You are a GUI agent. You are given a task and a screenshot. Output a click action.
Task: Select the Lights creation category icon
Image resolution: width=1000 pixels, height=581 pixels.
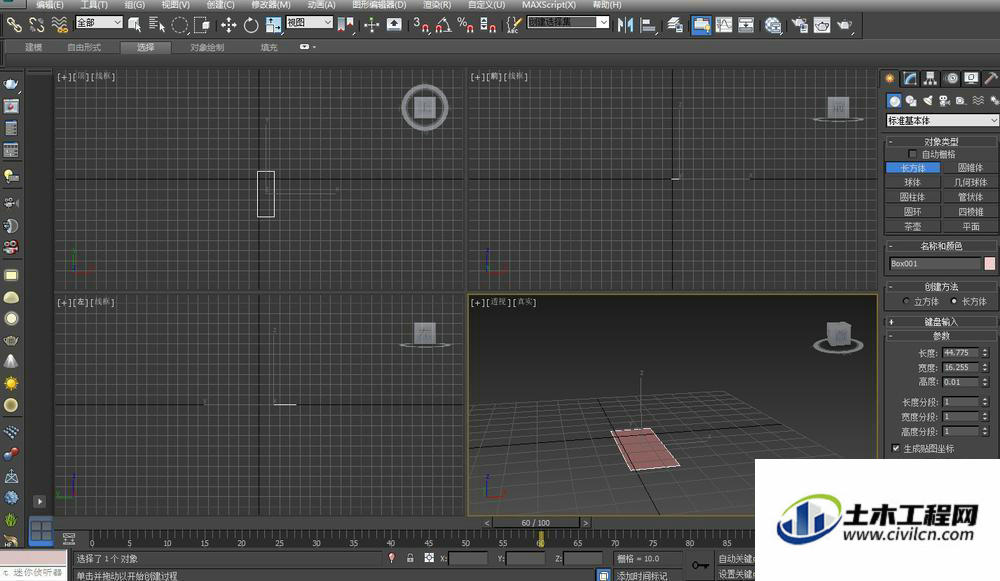pos(928,101)
